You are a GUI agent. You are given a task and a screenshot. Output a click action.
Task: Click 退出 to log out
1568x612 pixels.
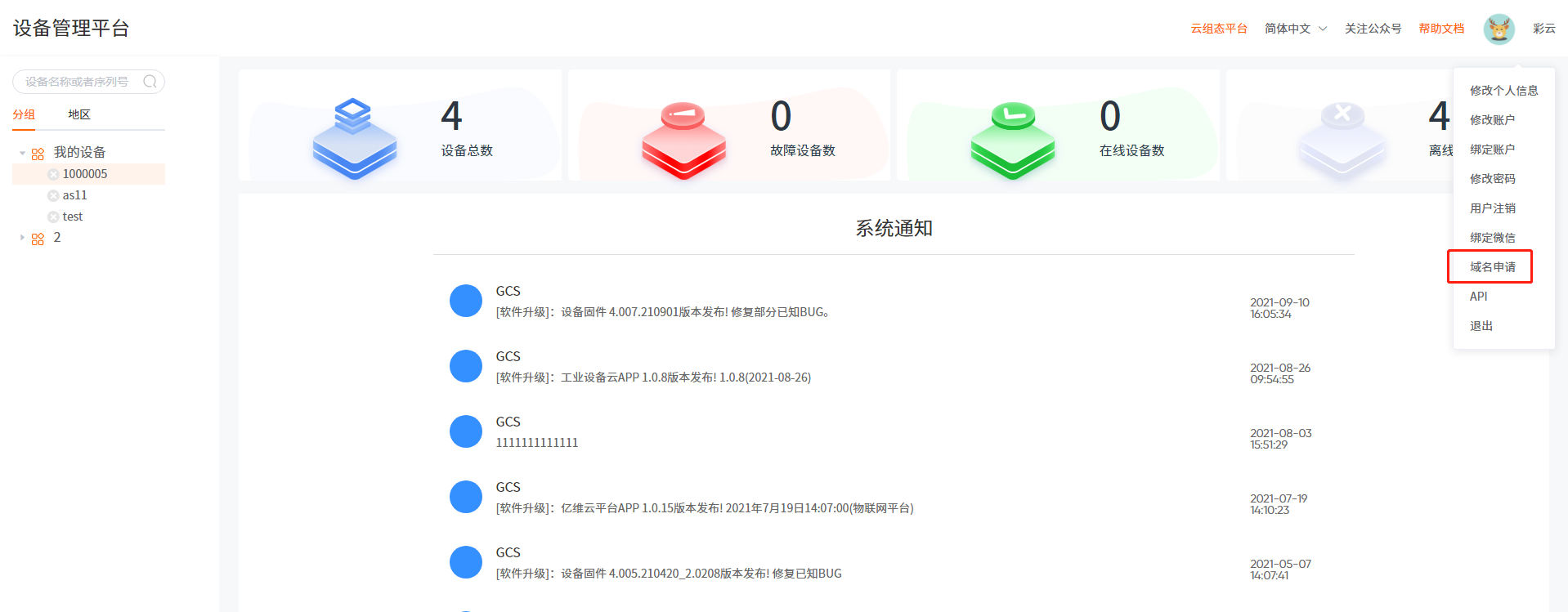(x=1481, y=326)
